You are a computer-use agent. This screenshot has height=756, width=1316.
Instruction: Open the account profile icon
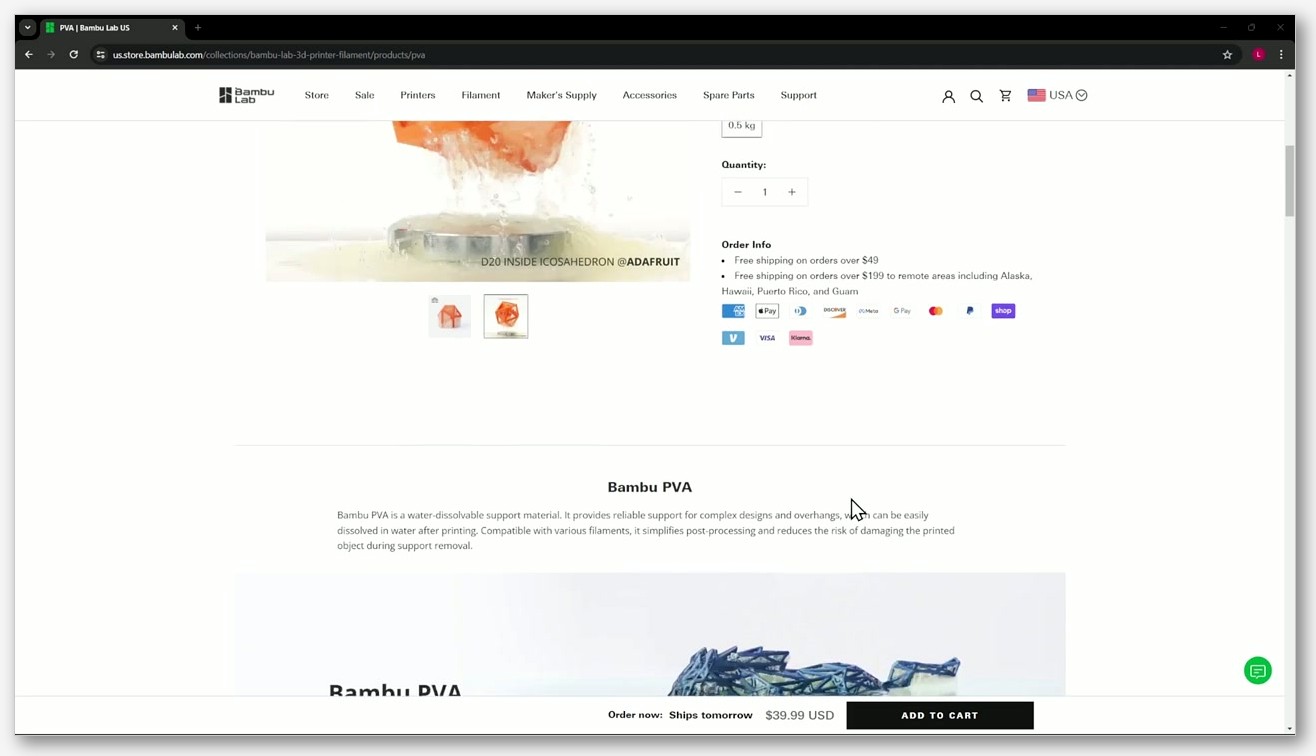click(x=948, y=96)
